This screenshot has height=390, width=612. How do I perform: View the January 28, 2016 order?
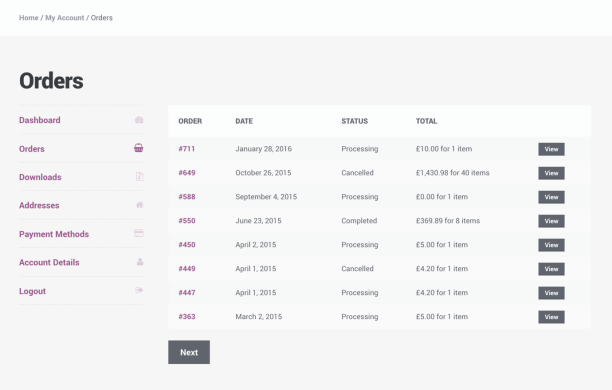552,149
